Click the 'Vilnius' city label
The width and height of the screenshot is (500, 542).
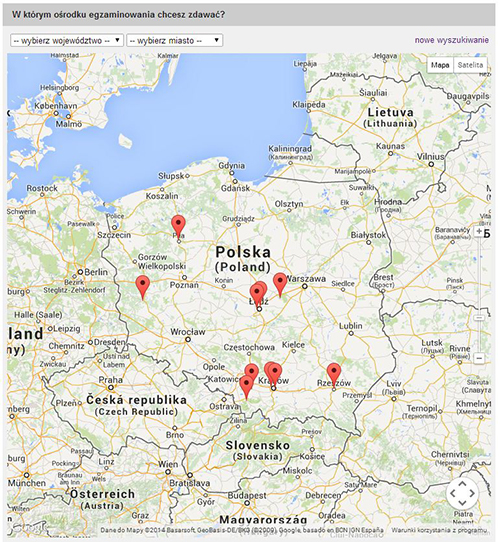tap(430, 157)
